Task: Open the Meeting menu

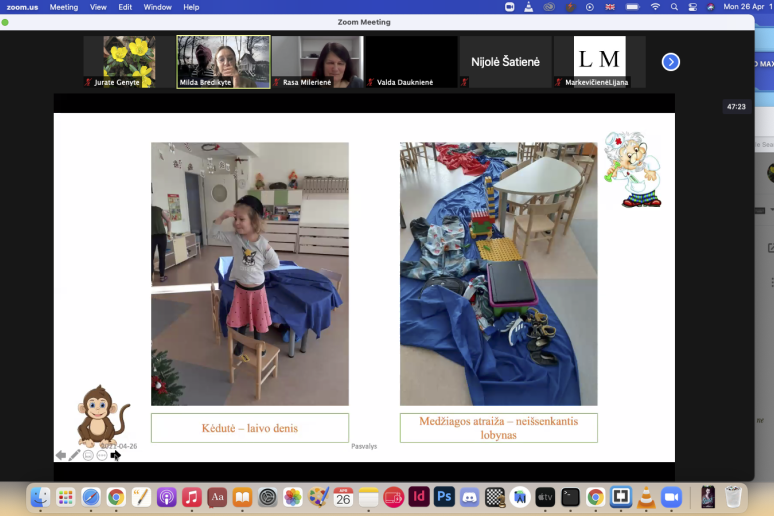Action: 64,7
